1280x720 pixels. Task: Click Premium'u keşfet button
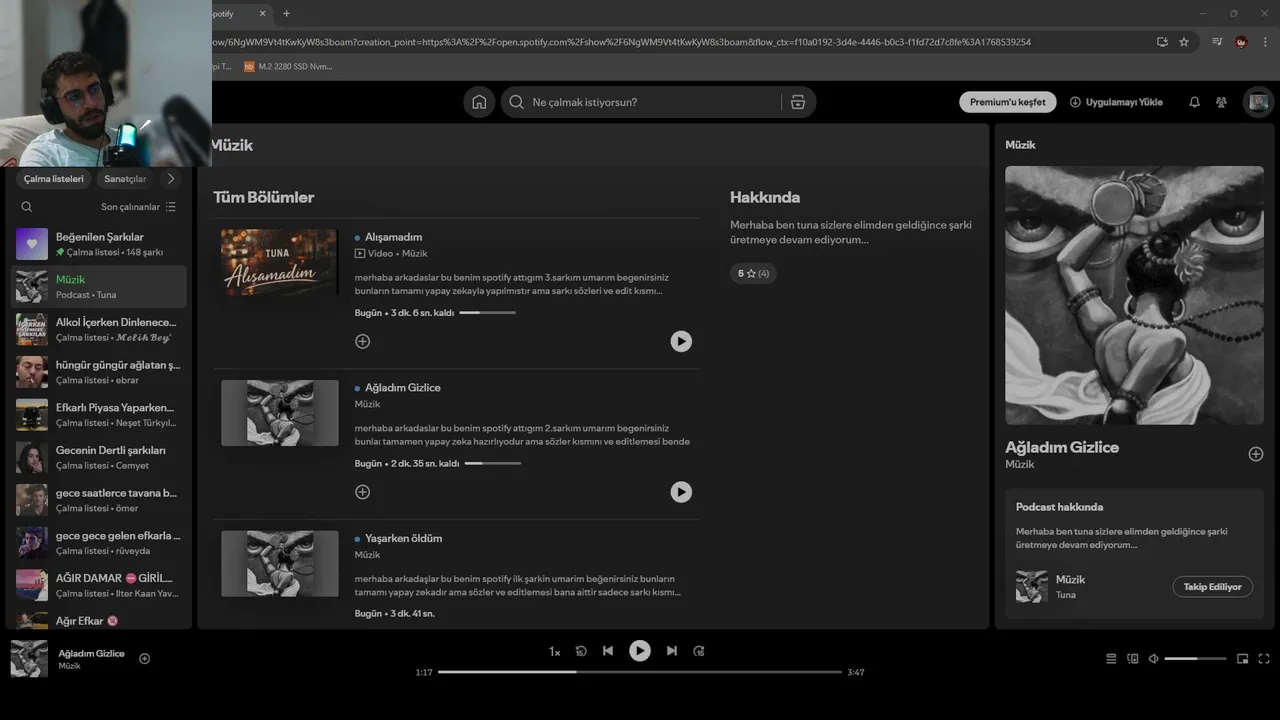tap(1007, 102)
